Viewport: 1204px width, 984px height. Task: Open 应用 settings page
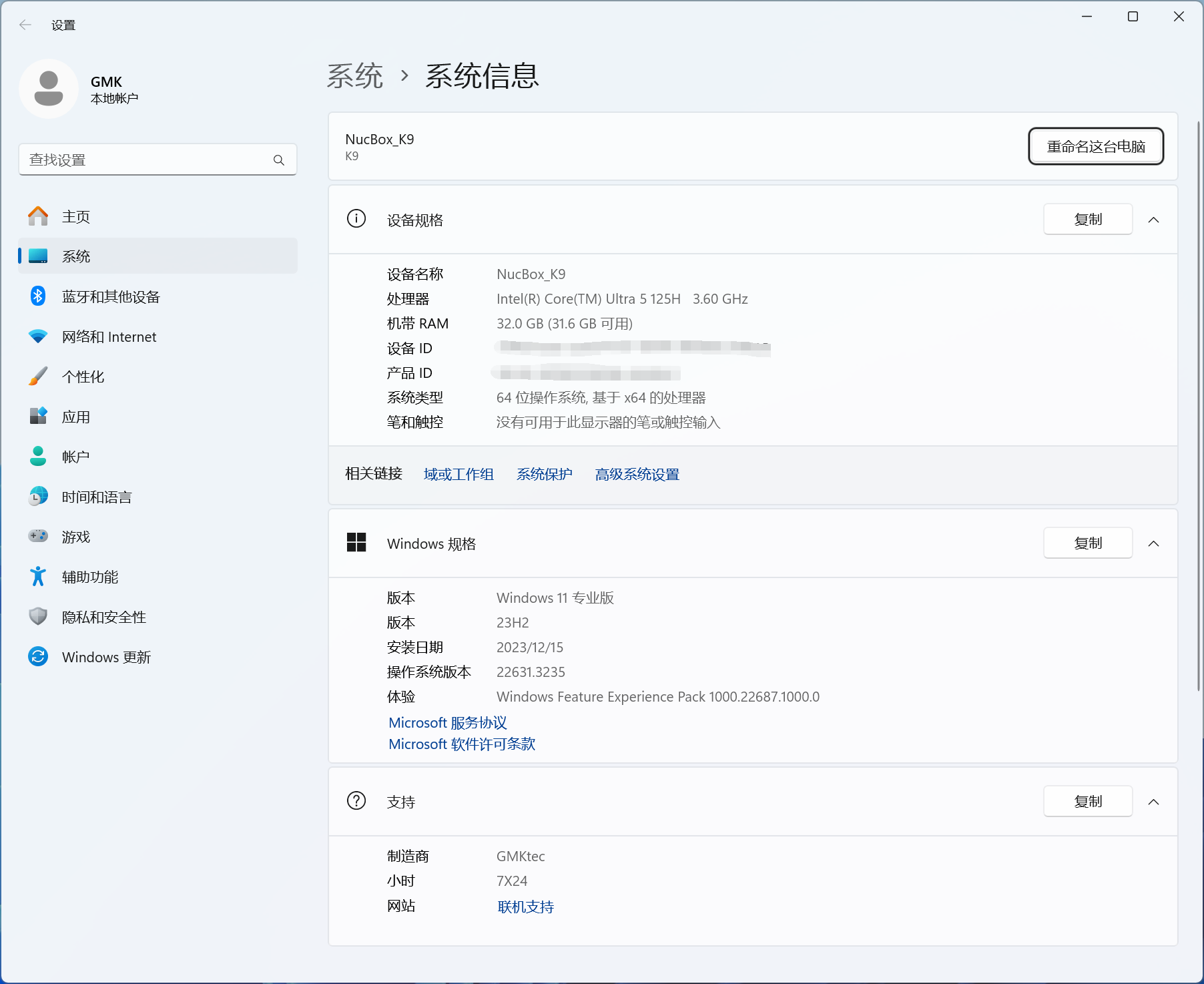76,417
